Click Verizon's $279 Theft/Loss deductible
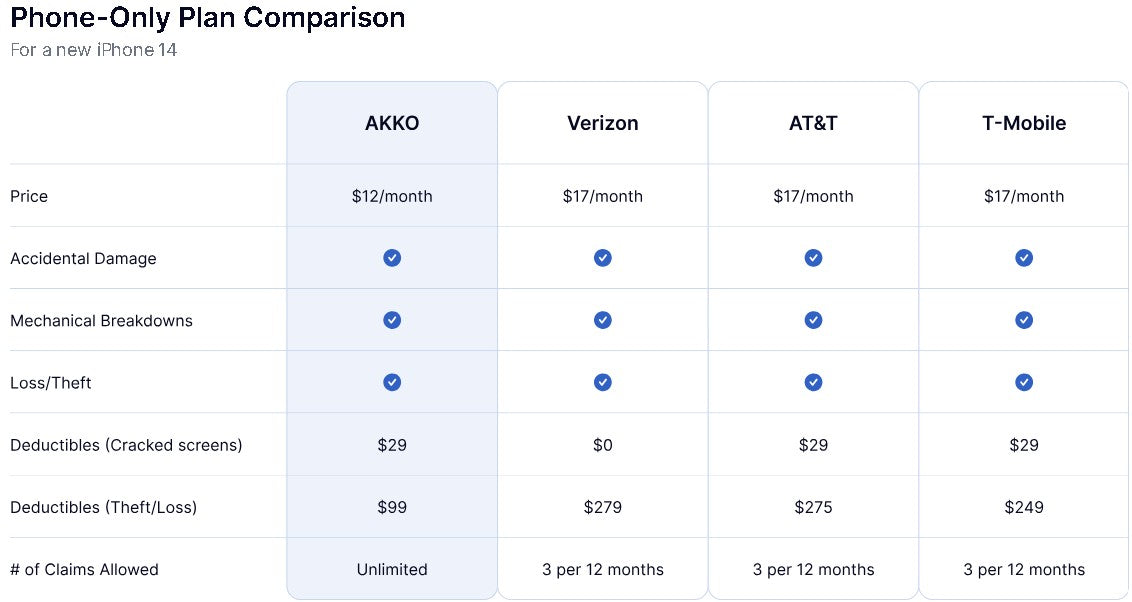This screenshot has width=1132, height=602. [603, 507]
